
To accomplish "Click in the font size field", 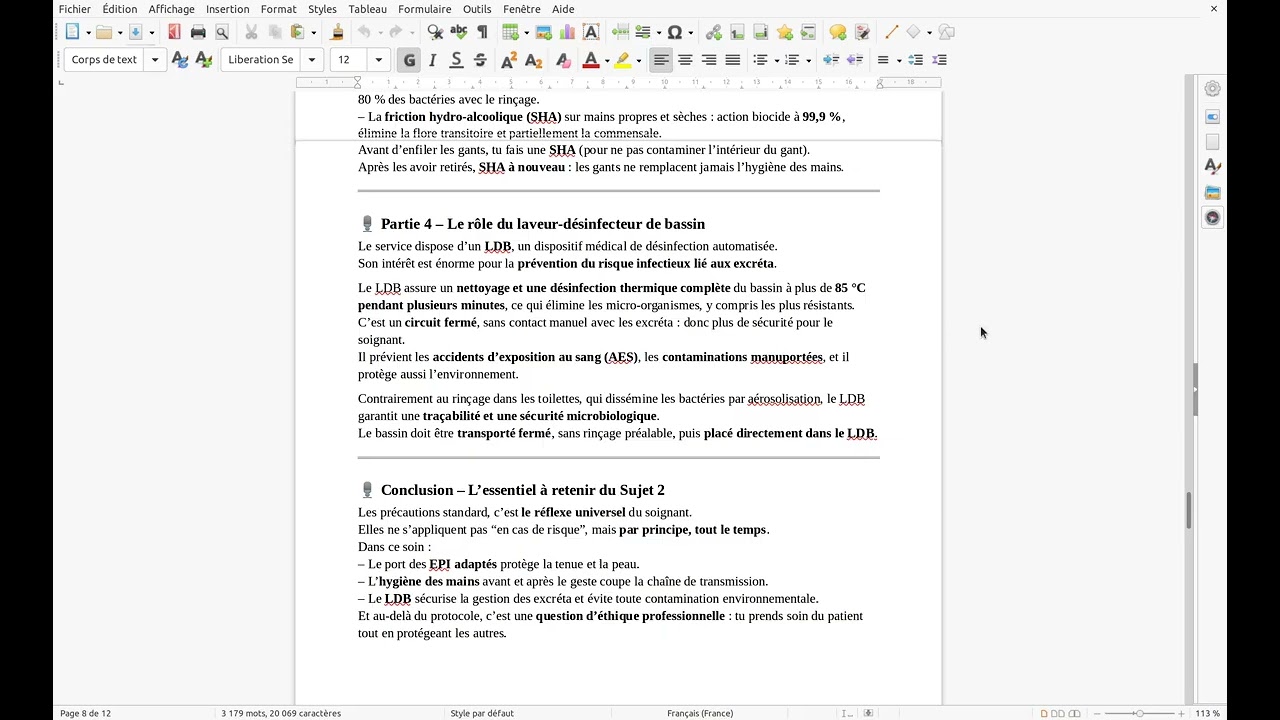I will 350,60.
